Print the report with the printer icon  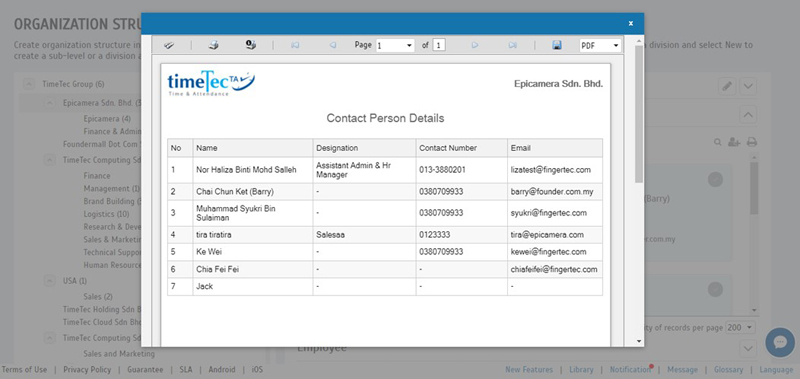213,45
